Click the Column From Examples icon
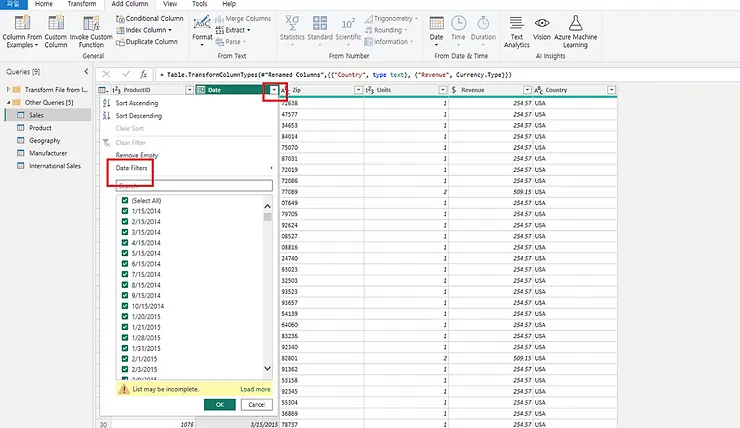Screen dimensions: 740x428 [20, 22]
